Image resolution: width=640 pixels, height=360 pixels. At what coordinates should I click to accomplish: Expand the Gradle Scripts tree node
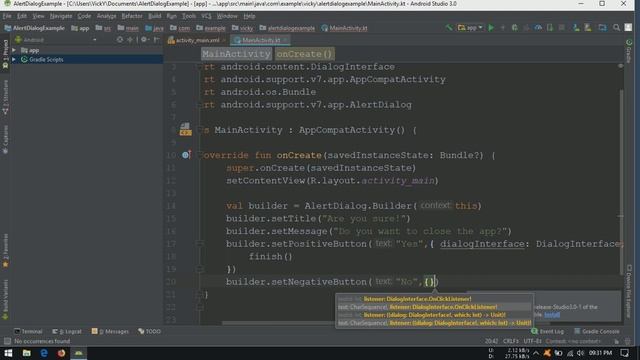click(x=14, y=60)
